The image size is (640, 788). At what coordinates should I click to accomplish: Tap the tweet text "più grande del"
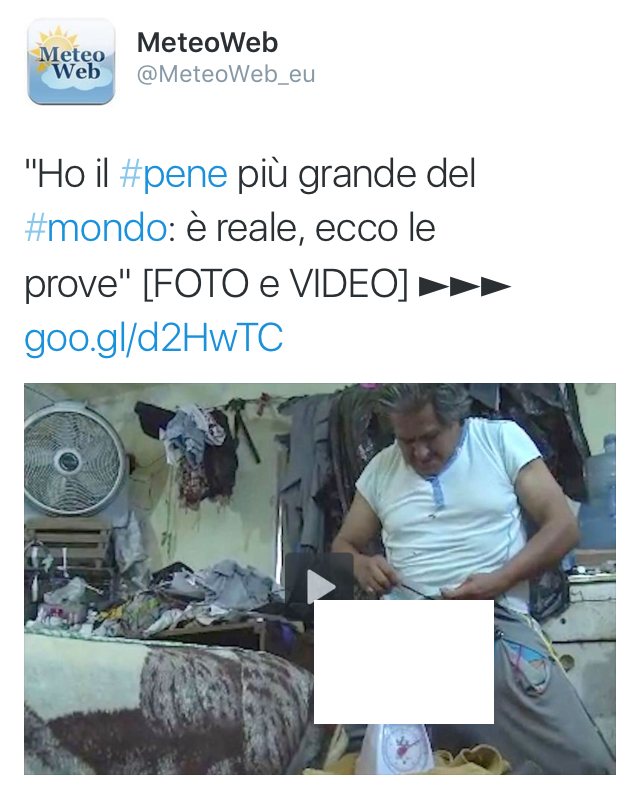[x=356, y=174]
